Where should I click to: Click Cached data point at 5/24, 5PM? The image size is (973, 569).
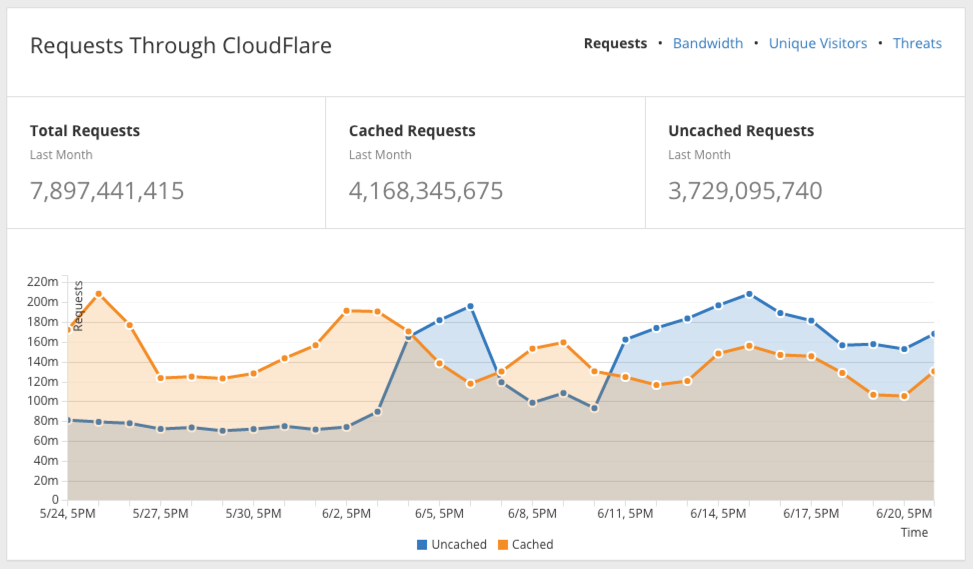[68, 330]
